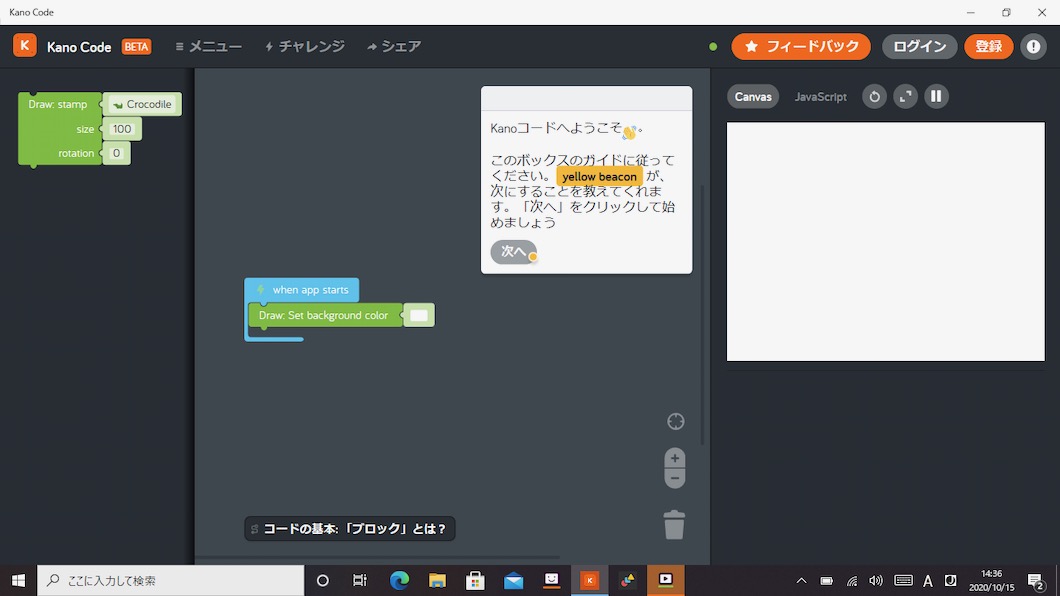Click the size value 100 field
The image size is (1060, 596).
tap(122, 129)
